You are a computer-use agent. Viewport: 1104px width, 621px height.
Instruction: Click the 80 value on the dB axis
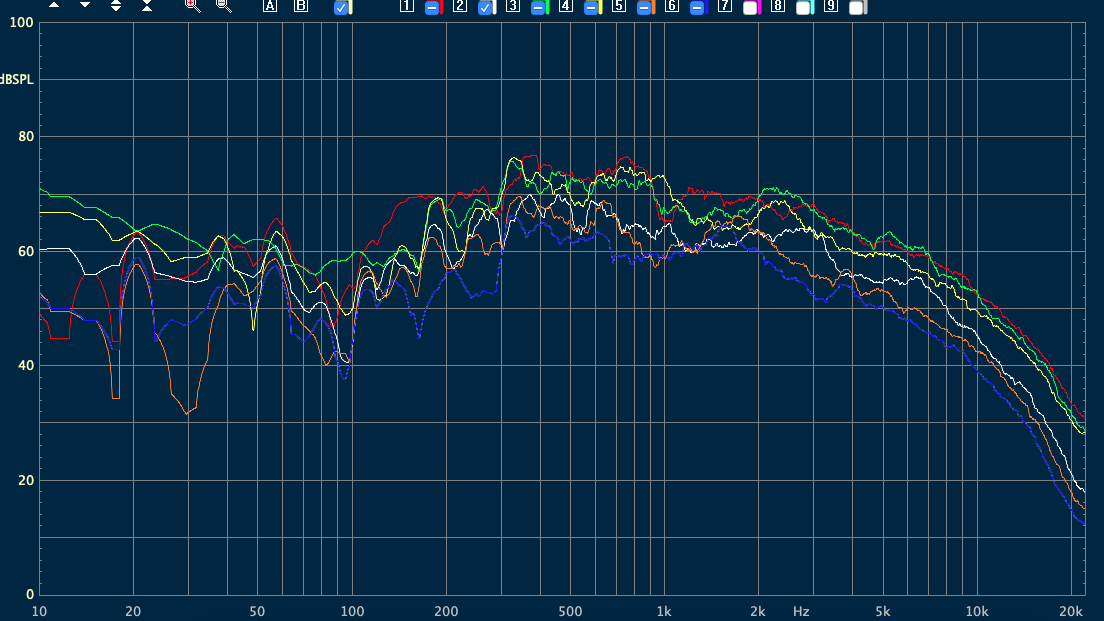click(x=25, y=137)
